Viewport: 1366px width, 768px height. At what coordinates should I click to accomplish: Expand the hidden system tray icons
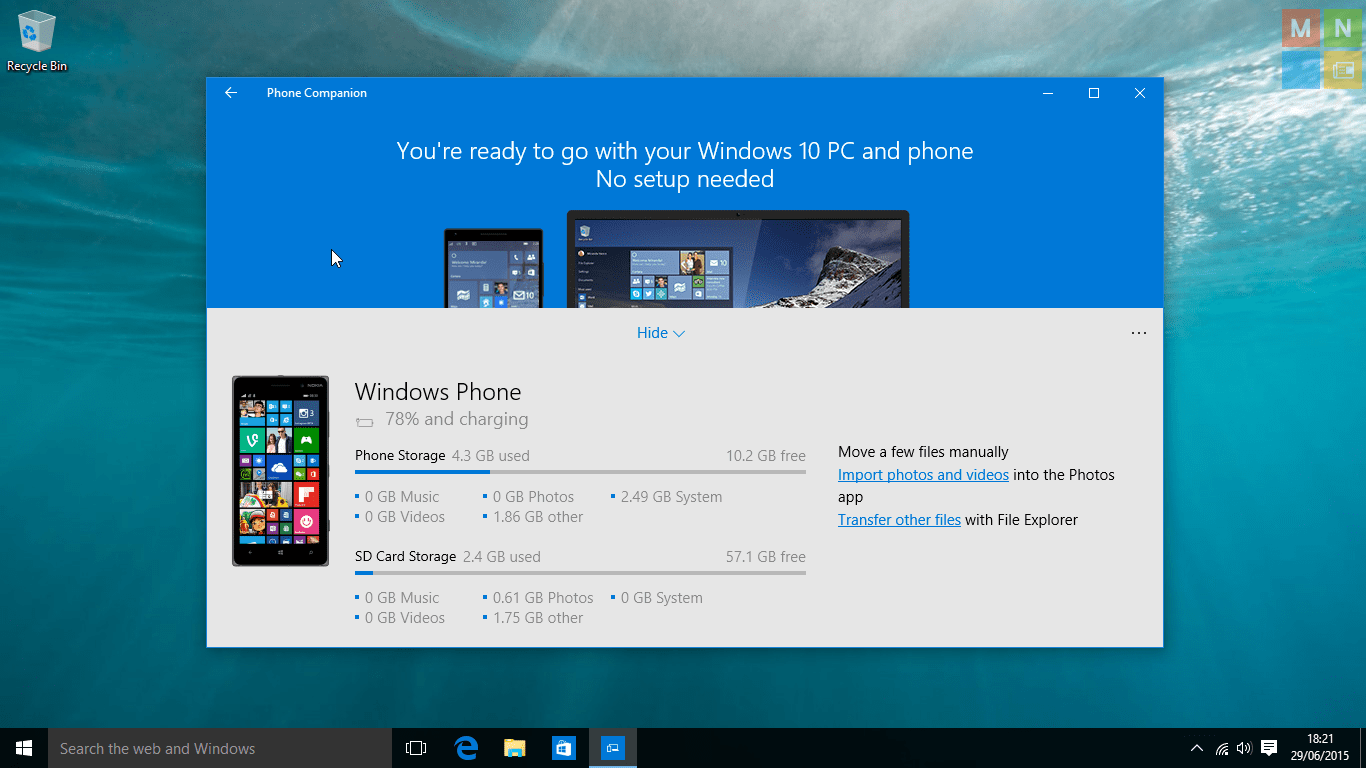pyautogui.click(x=1196, y=748)
